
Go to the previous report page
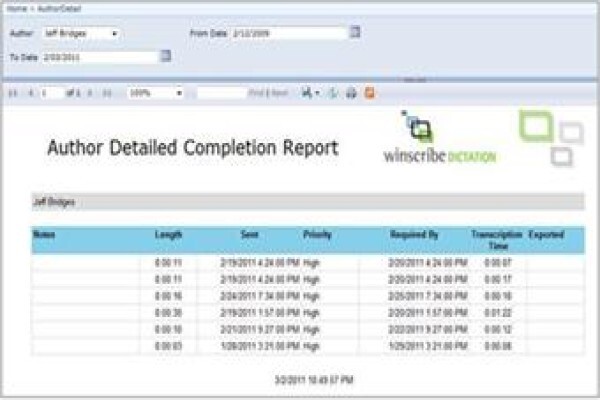31,93
